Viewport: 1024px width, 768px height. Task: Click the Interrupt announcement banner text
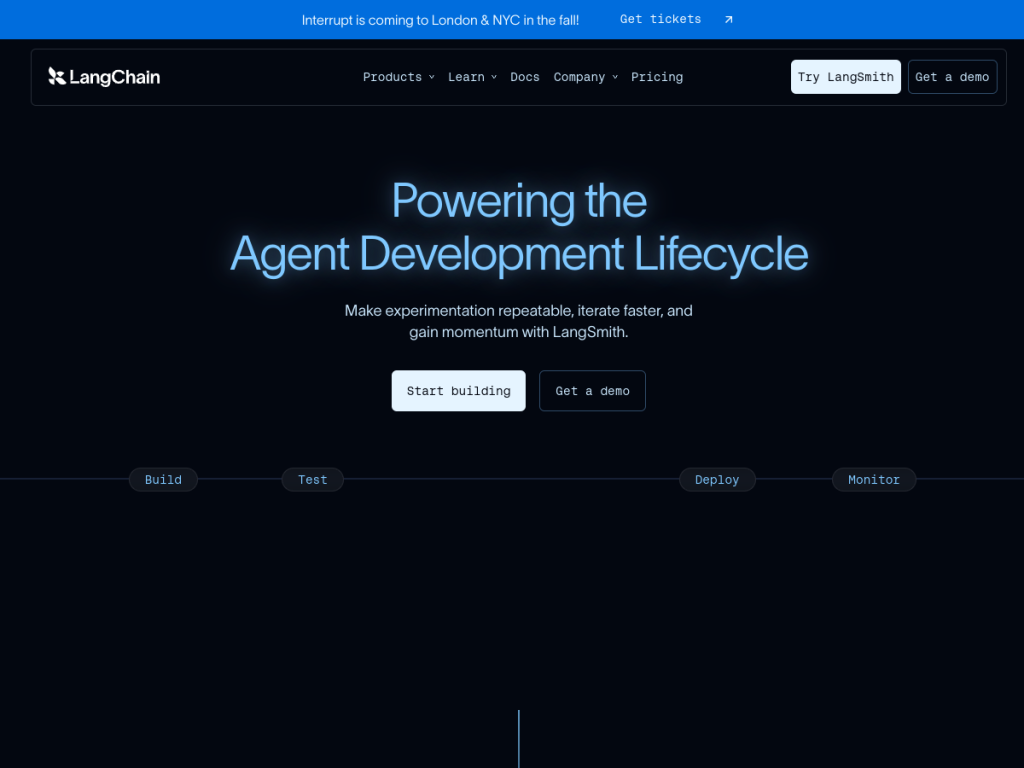click(440, 20)
